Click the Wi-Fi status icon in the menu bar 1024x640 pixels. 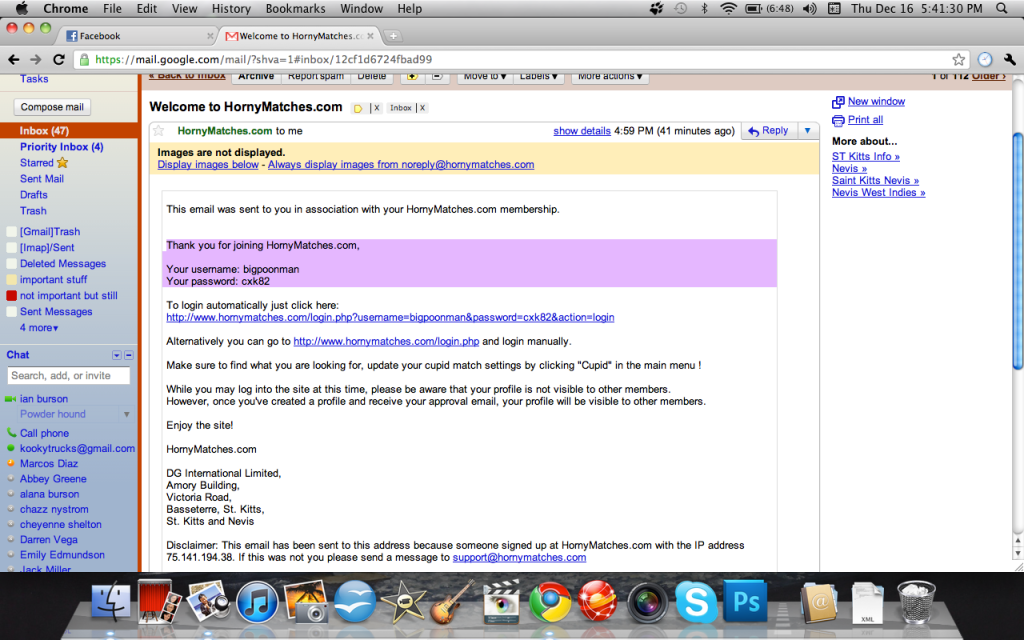728,8
